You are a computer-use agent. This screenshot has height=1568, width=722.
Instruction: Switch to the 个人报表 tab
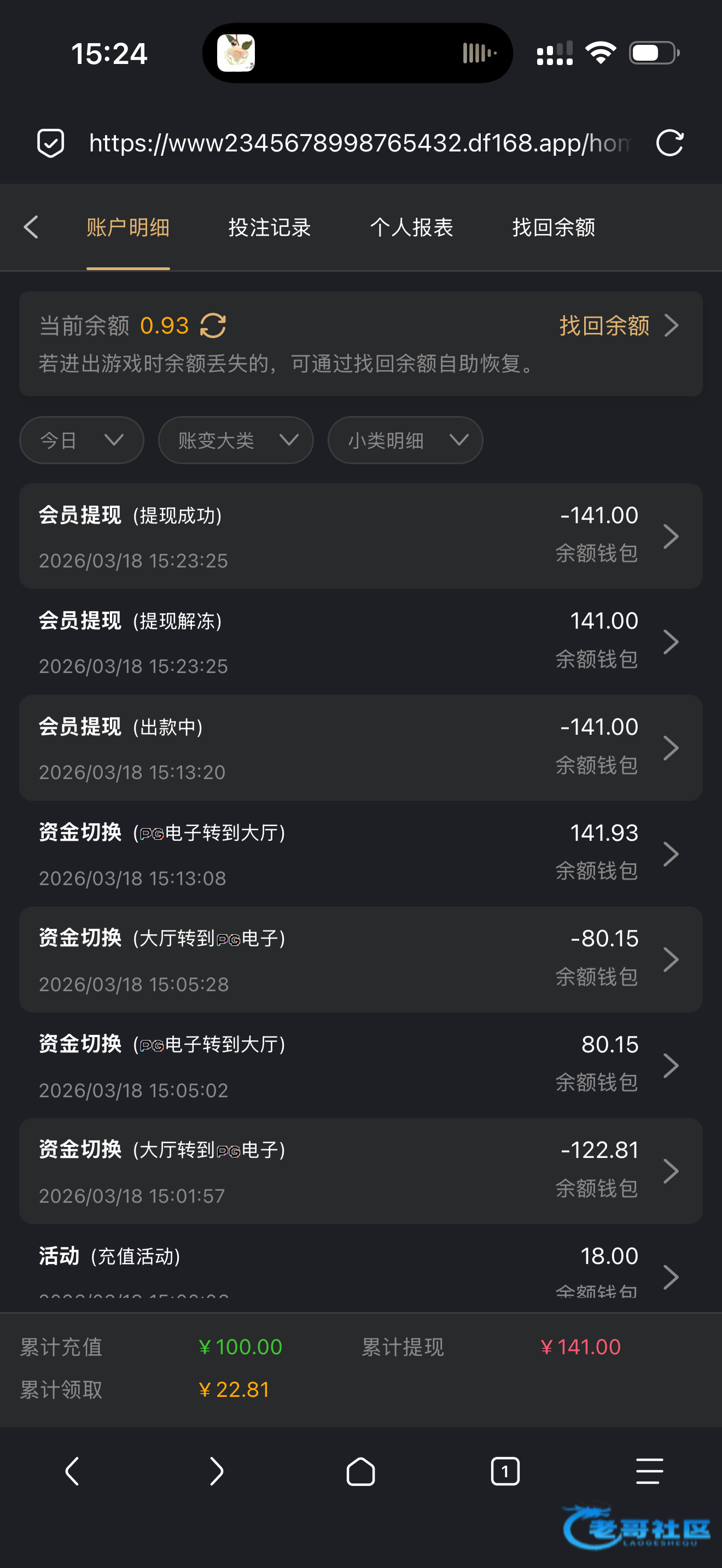point(411,227)
